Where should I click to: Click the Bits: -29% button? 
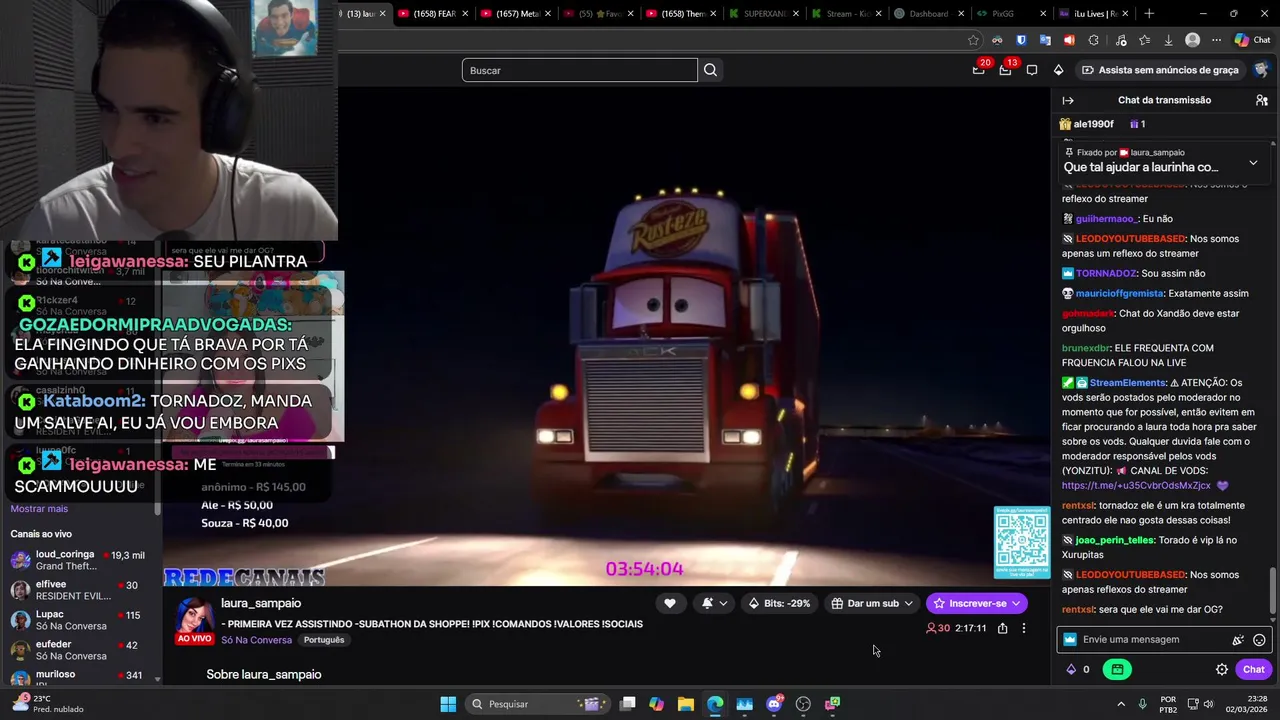[x=779, y=603]
